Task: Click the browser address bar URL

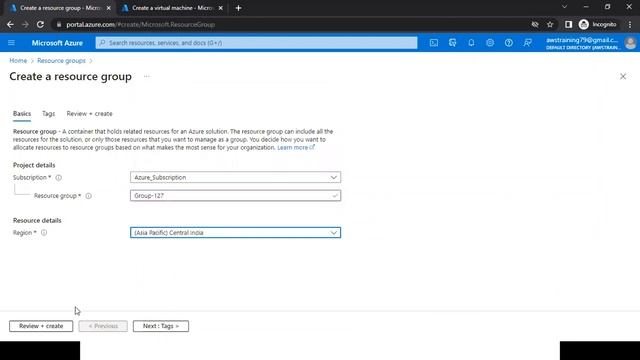Action: click(140, 24)
